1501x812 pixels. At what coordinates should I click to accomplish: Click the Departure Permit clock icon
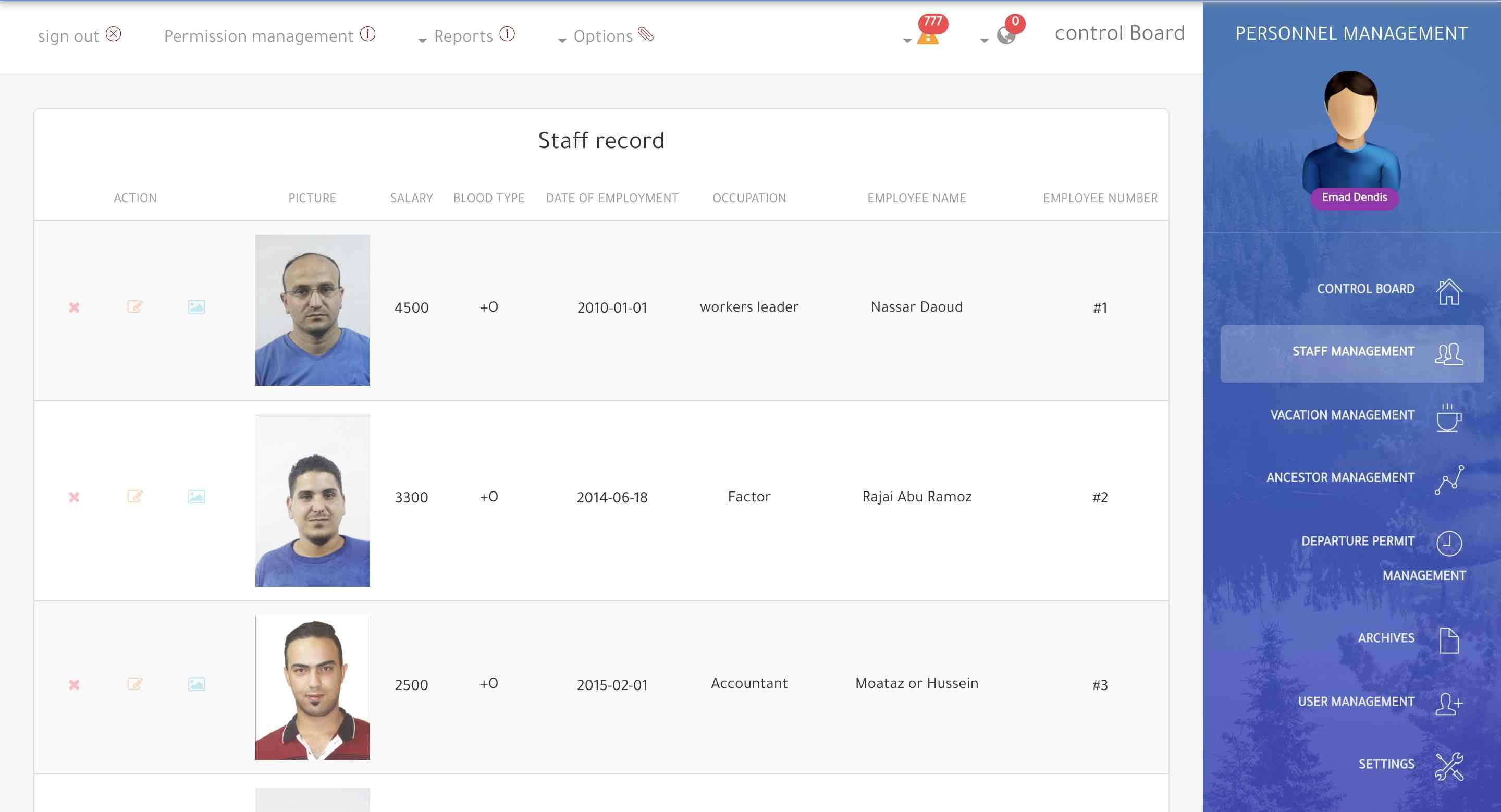click(x=1448, y=544)
